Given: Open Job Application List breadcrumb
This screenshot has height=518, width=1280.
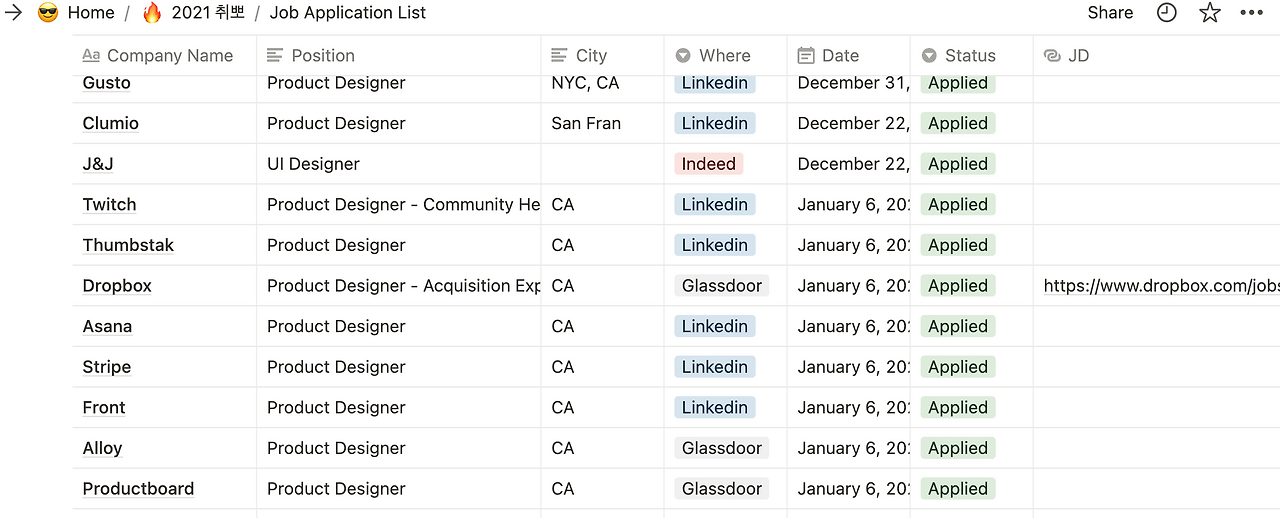Looking at the screenshot, I should tap(347, 13).
